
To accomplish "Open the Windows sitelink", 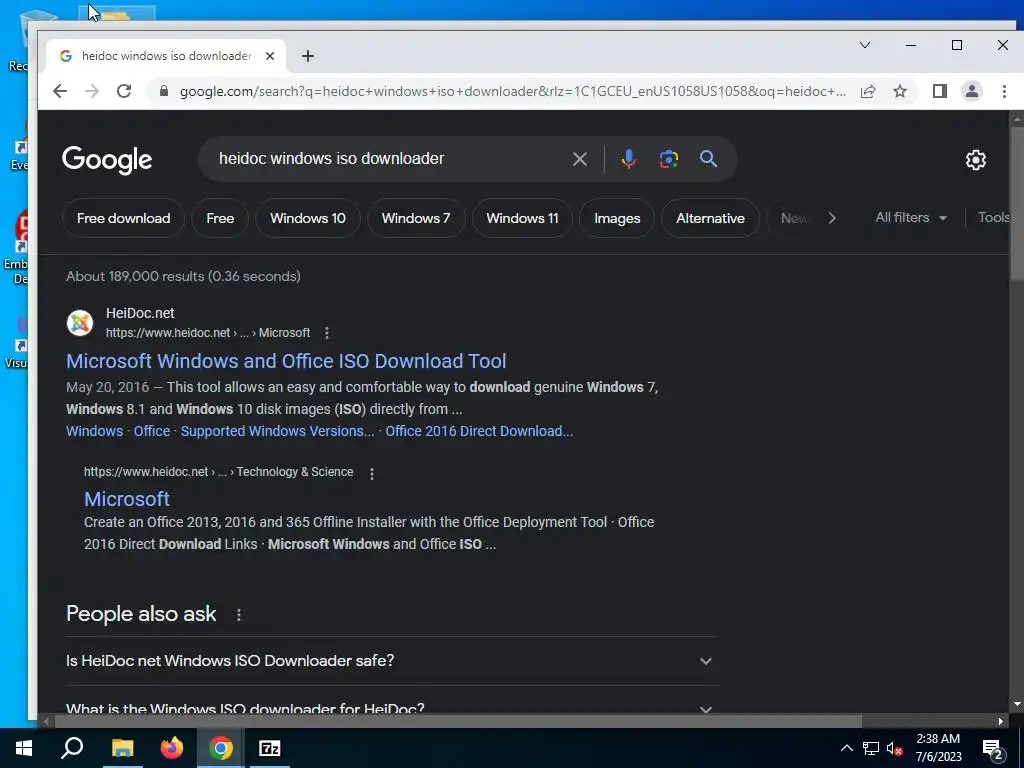I will [x=94, y=431].
